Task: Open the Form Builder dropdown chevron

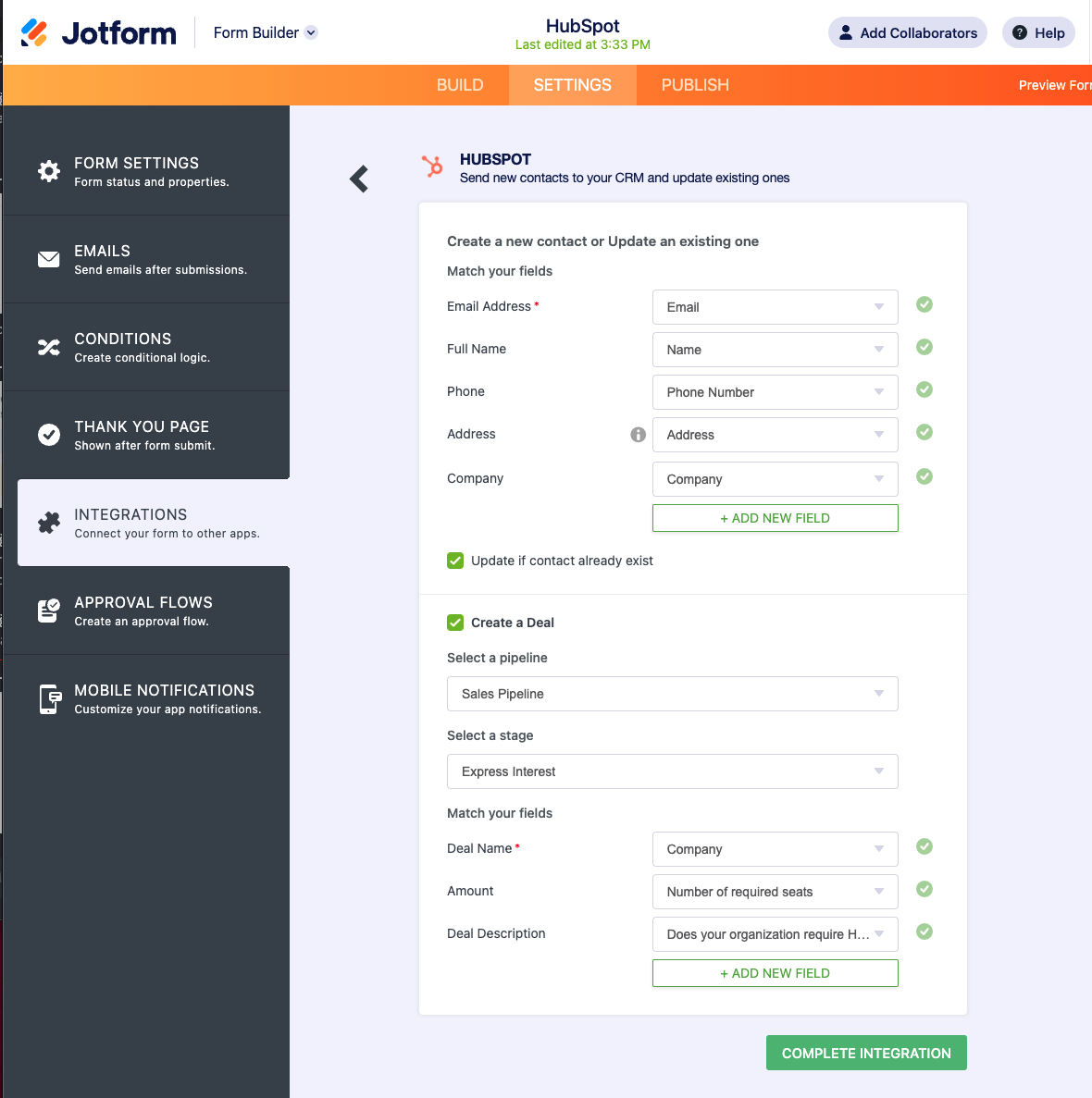Action: (x=312, y=33)
